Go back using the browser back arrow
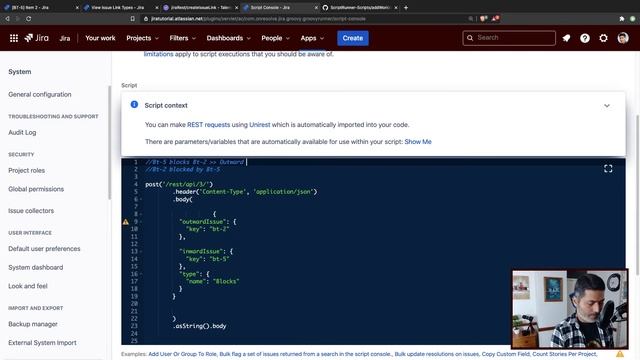The width and height of the screenshot is (640, 360). point(7,19)
